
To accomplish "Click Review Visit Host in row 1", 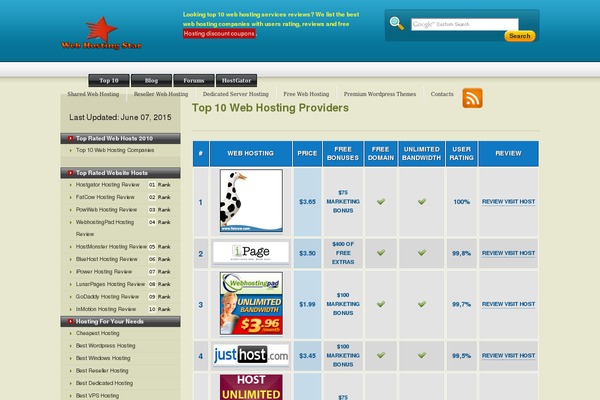I will pos(508,202).
